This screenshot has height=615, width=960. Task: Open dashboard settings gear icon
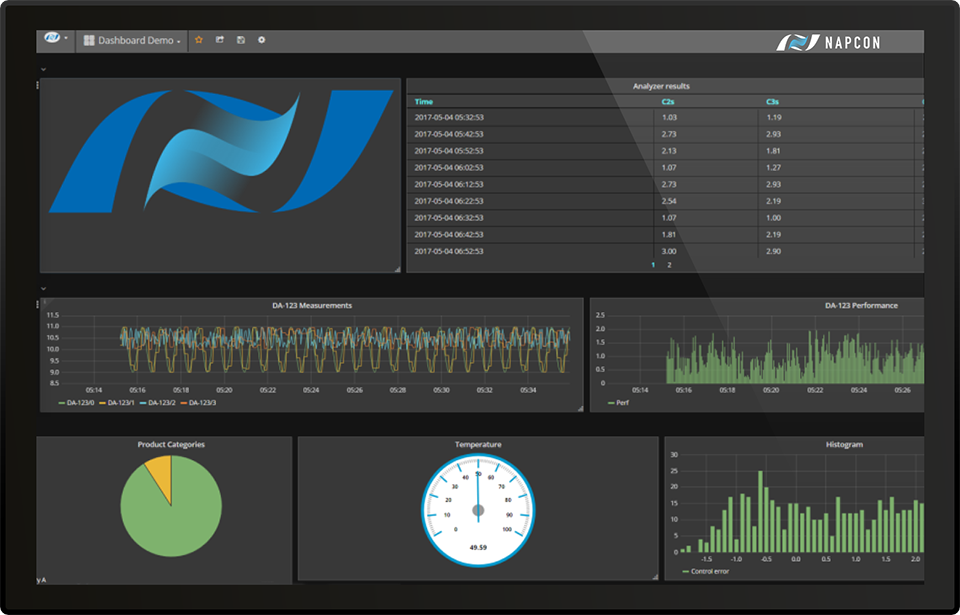point(262,40)
